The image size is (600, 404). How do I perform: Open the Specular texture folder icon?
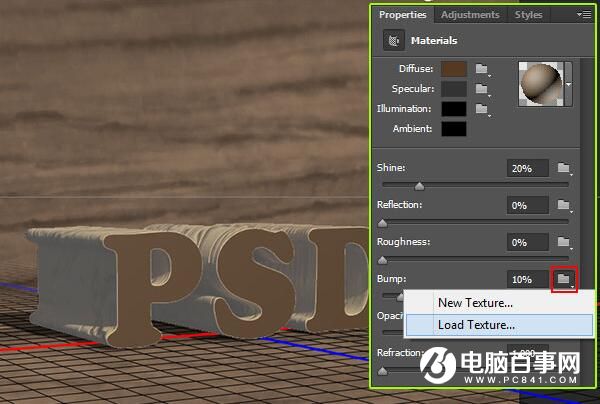pos(482,90)
